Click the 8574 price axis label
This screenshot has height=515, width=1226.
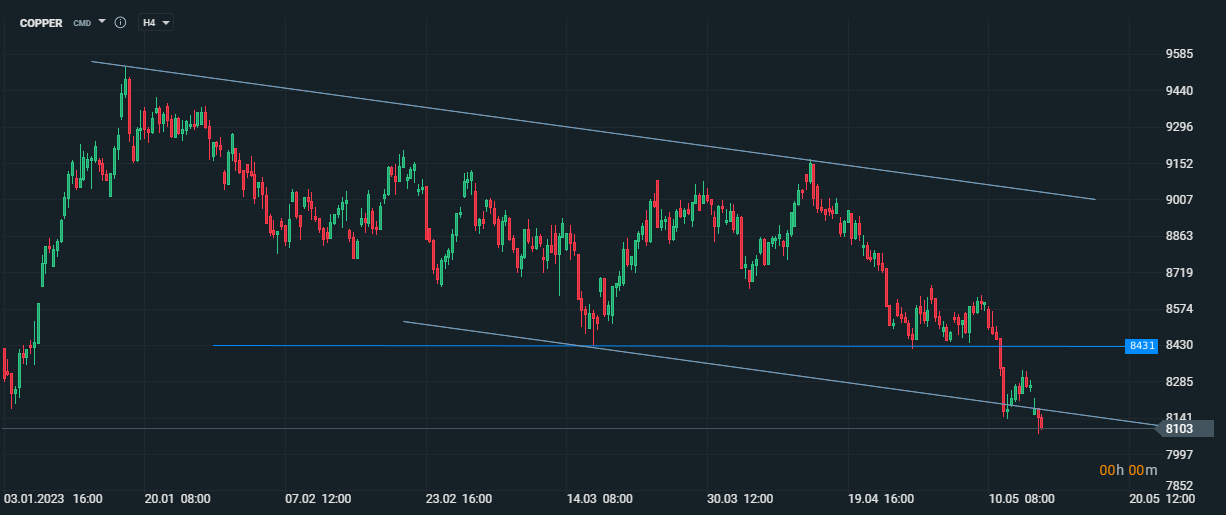[x=1181, y=308]
